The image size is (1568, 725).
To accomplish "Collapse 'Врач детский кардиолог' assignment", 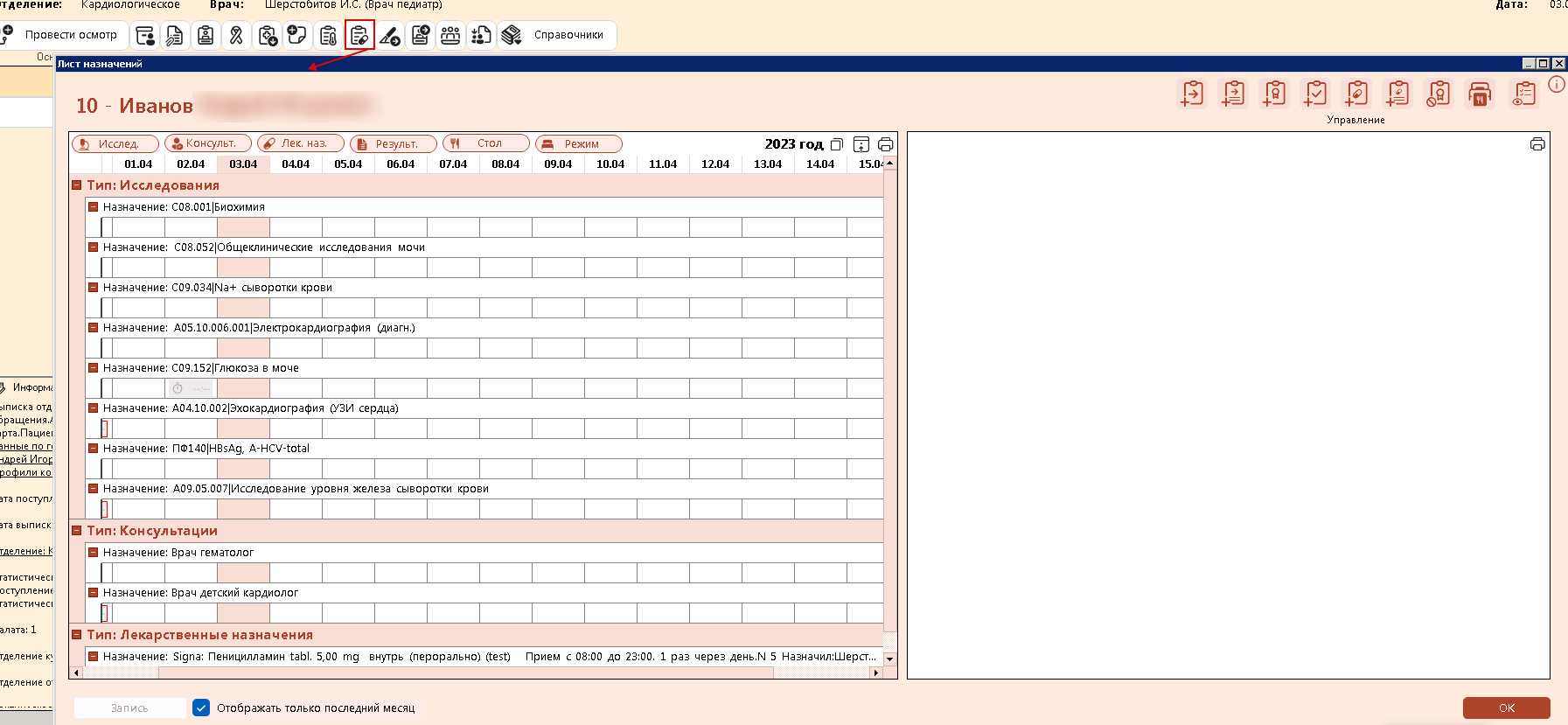I will [93, 593].
